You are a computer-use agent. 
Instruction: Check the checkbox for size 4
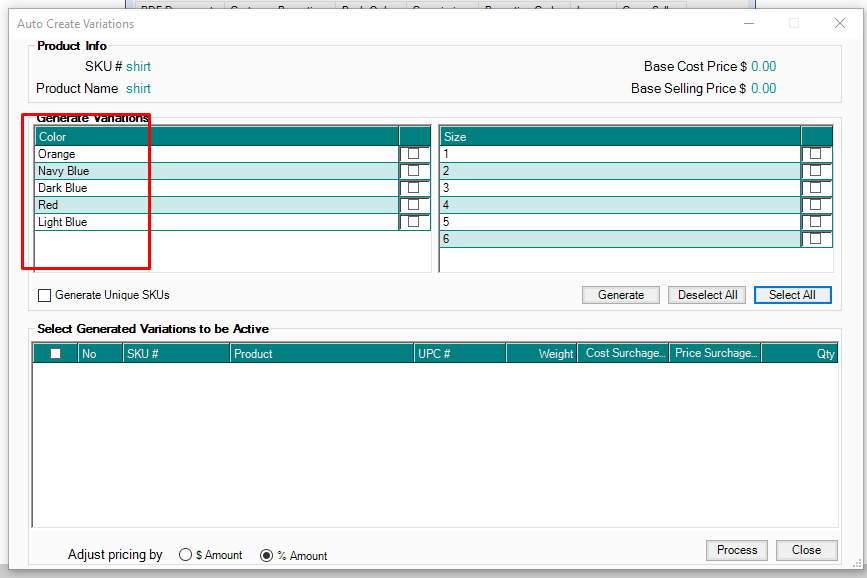coord(816,205)
